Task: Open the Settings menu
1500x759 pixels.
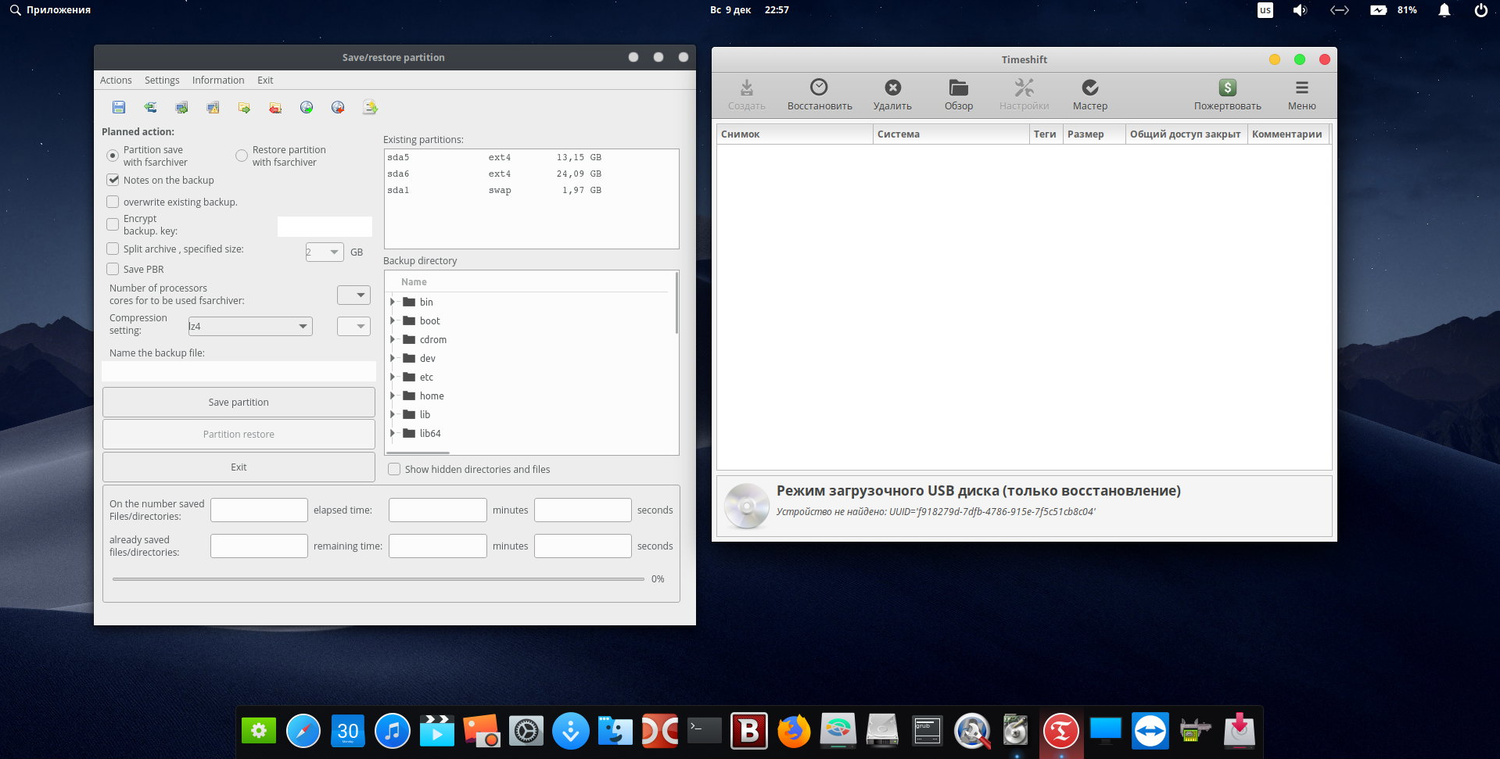Action: click(162, 80)
